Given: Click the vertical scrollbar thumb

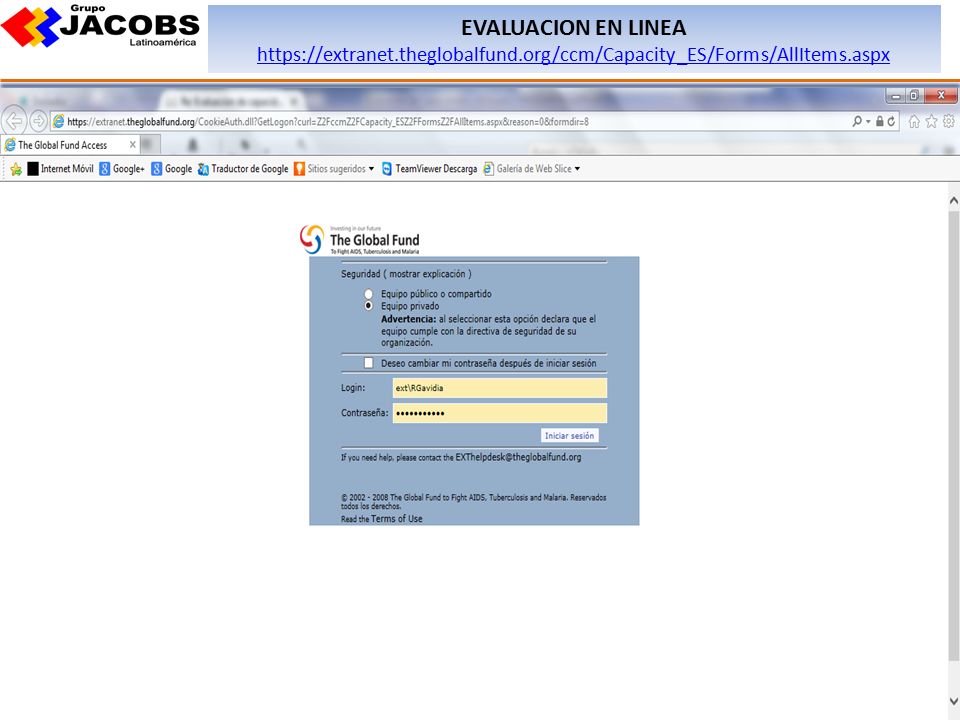Looking at the screenshot, I should click(x=953, y=436).
